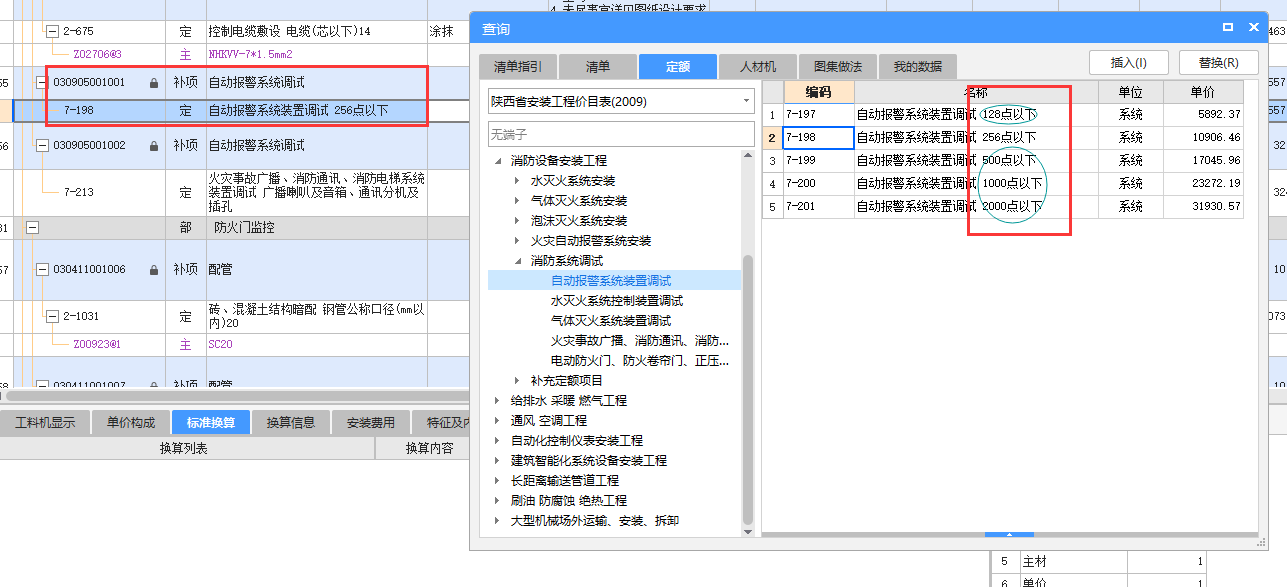The width and height of the screenshot is (1287, 587).
Task: Click the 单价 column header
Action: pyautogui.click(x=1203, y=92)
